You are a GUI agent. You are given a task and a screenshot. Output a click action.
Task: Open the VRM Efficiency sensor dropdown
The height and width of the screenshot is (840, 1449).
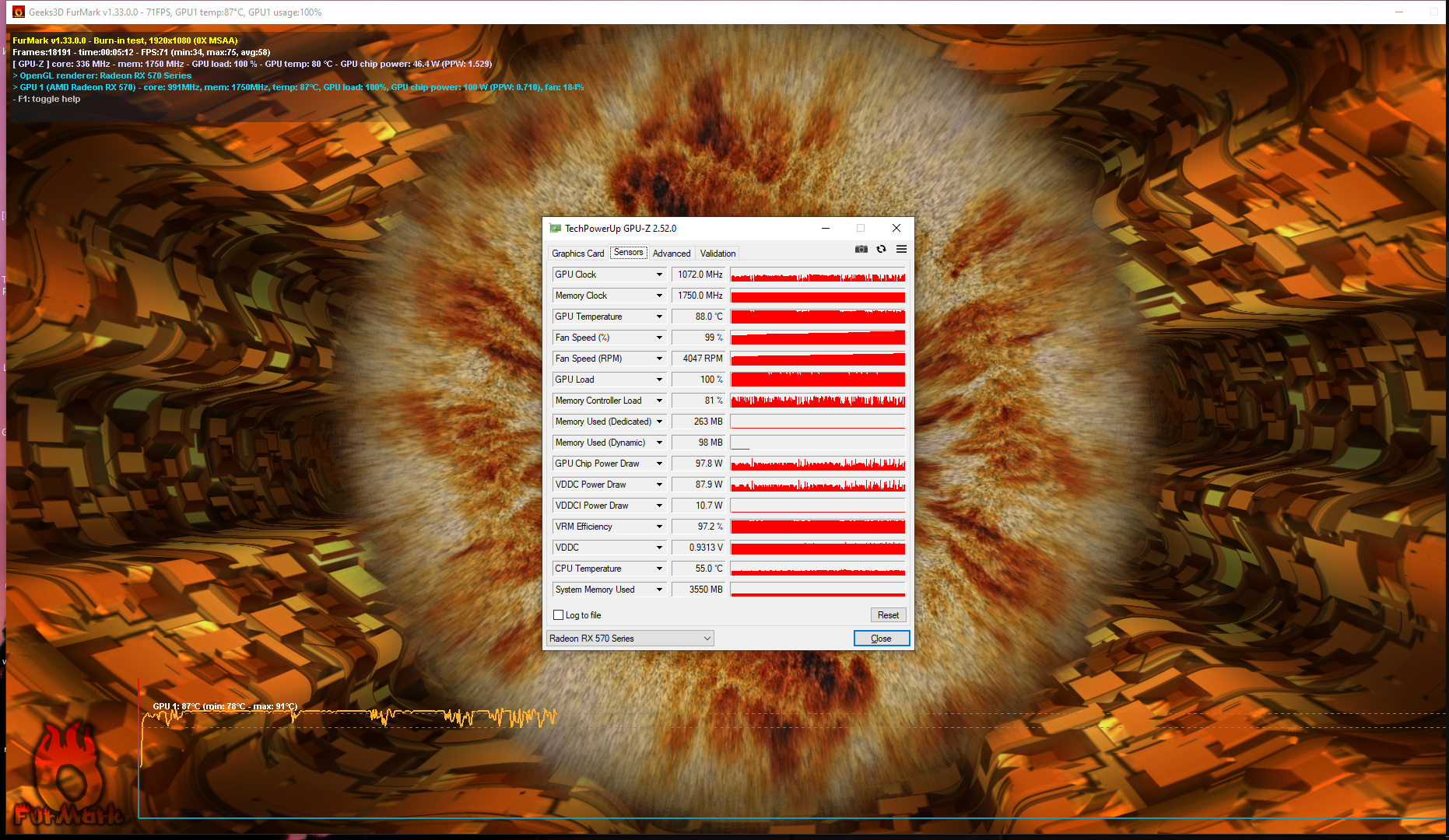(x=659, y=527)
